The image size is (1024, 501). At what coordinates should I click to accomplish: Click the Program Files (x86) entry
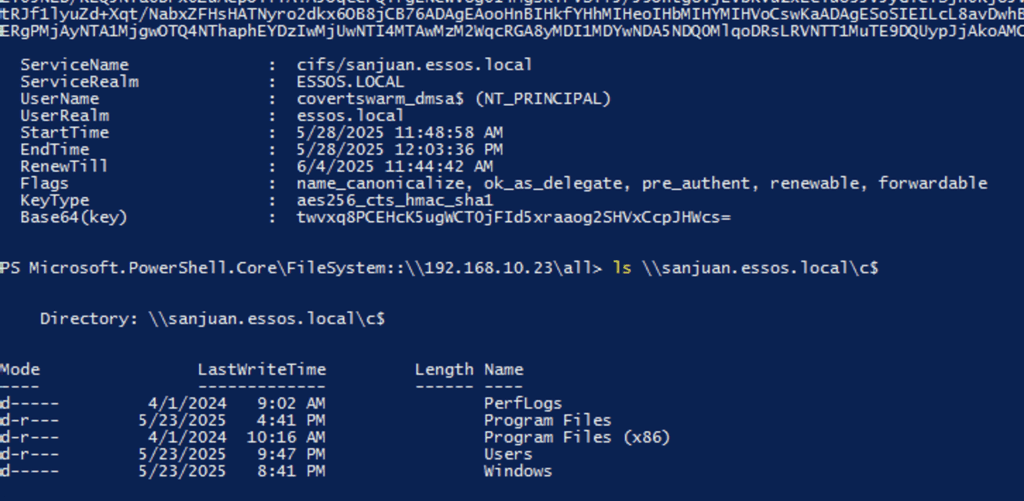coord(577,438)
